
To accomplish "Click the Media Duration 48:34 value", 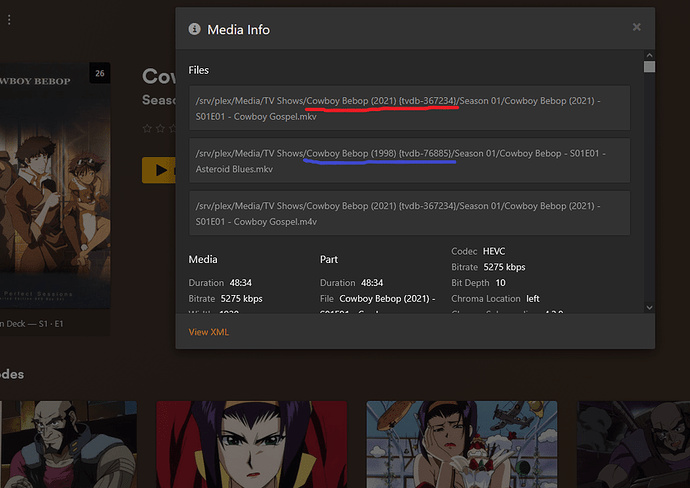I will (x=240, y=283).
